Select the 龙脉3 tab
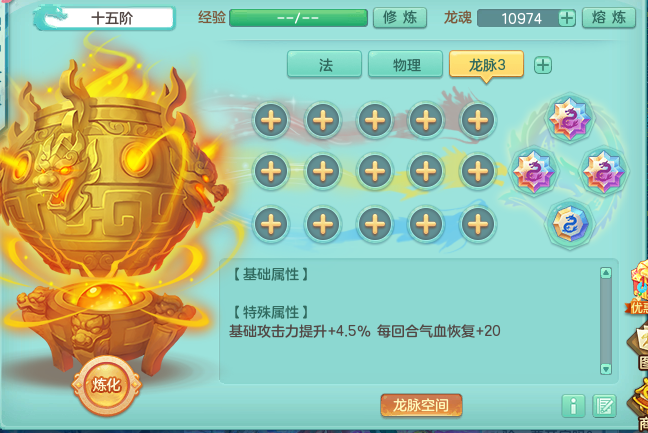Screen dimensions: 648x433 [486, 64]
